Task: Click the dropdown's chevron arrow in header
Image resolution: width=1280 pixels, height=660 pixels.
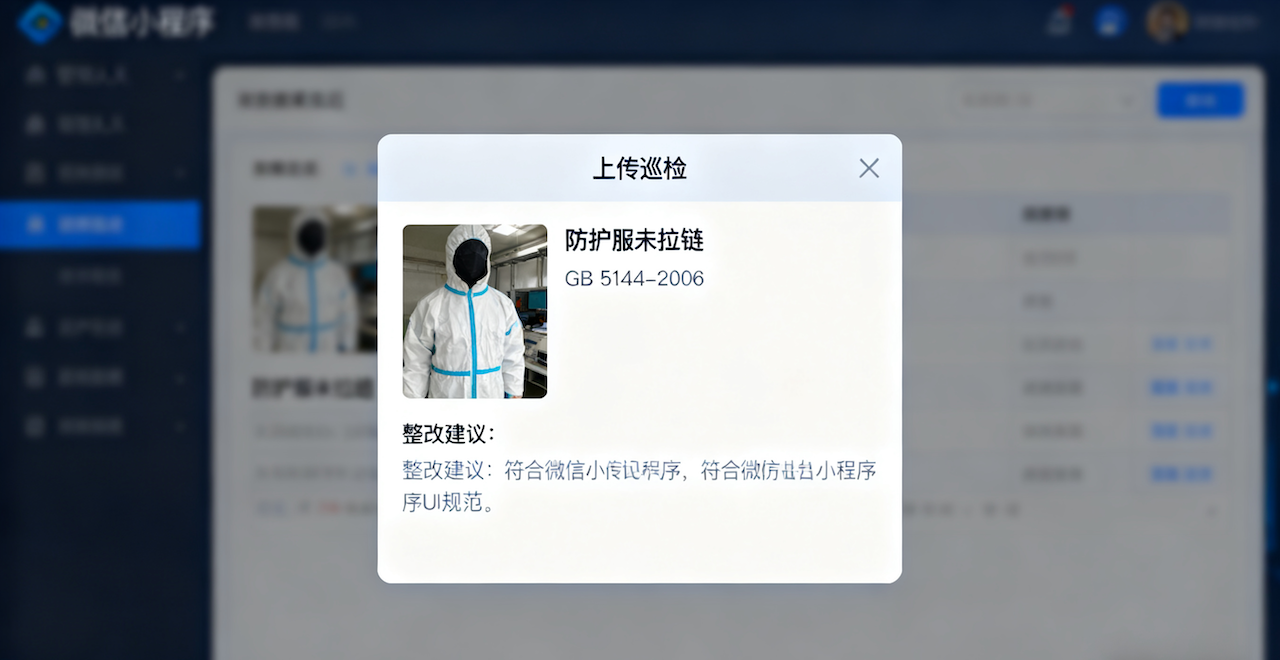Action: pos(1128,100)
